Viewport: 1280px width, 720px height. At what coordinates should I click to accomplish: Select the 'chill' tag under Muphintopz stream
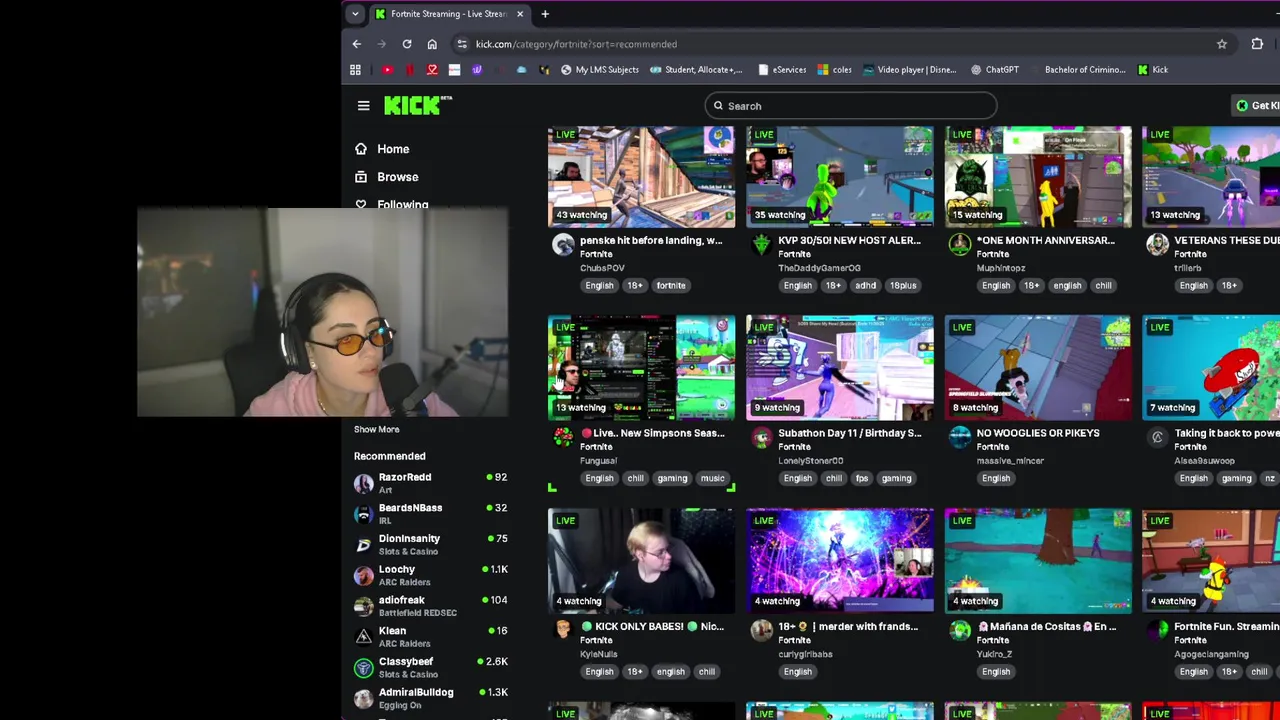[x=1103, y=286]
